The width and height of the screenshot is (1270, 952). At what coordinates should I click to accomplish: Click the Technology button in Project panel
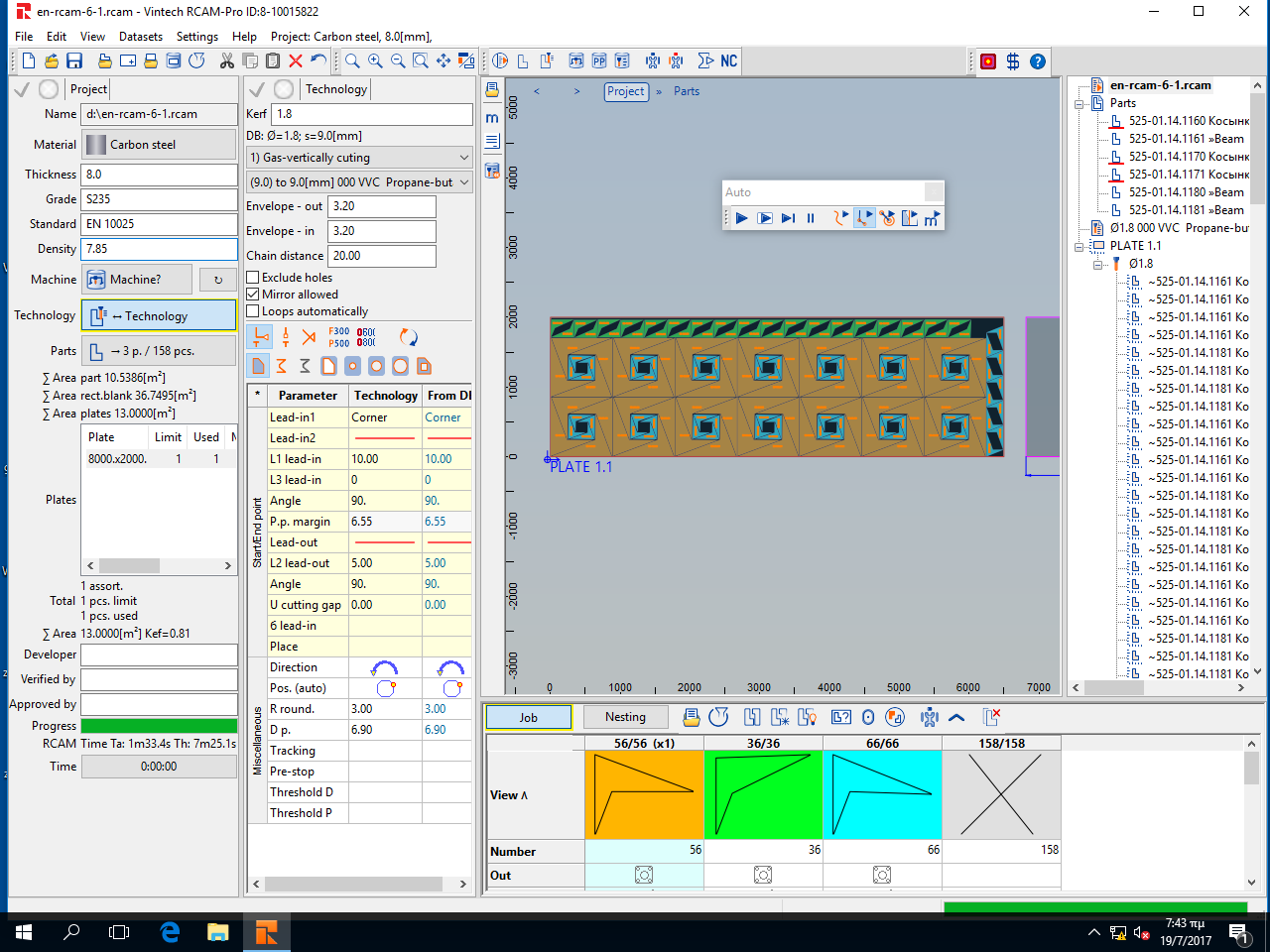pos(159,315)
